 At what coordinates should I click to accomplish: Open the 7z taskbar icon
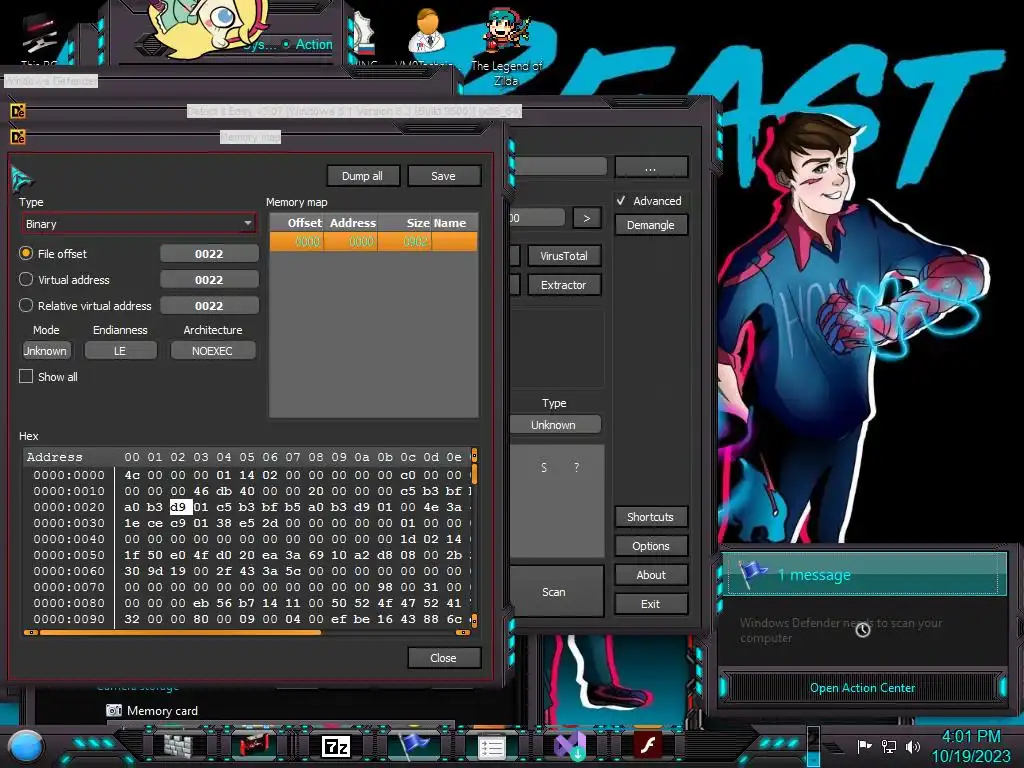(x=336, y=746)
